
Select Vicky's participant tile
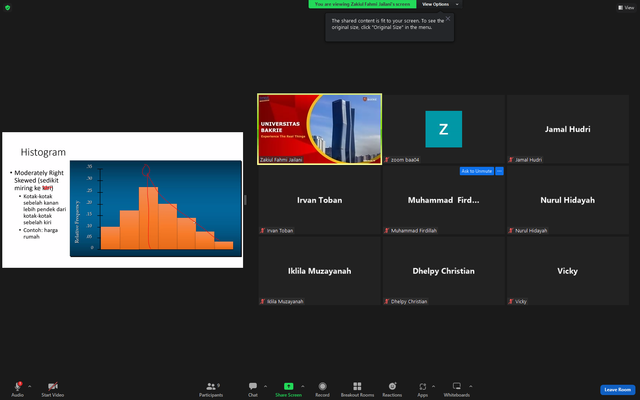(x=567, y=271)
